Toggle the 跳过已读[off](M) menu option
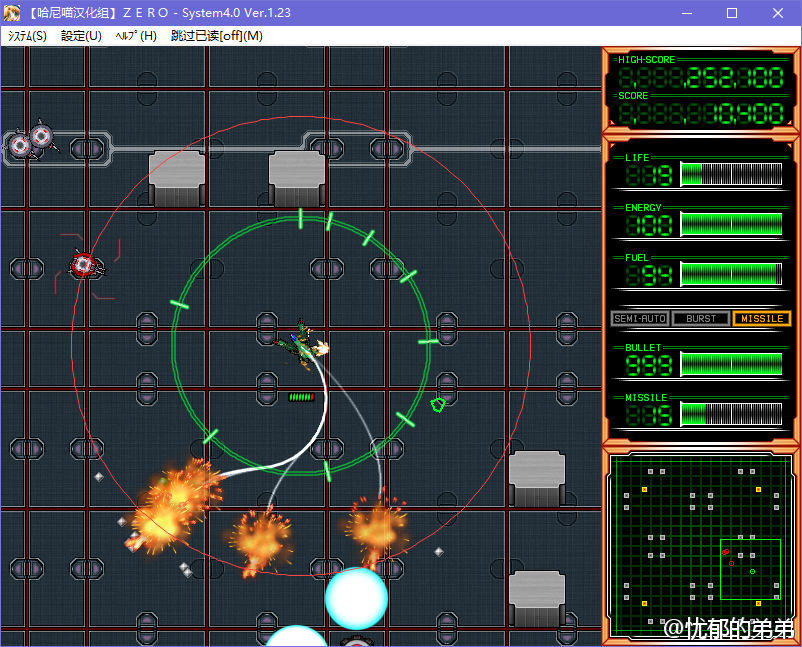802x647 pixels. click(x=217, y=36)
